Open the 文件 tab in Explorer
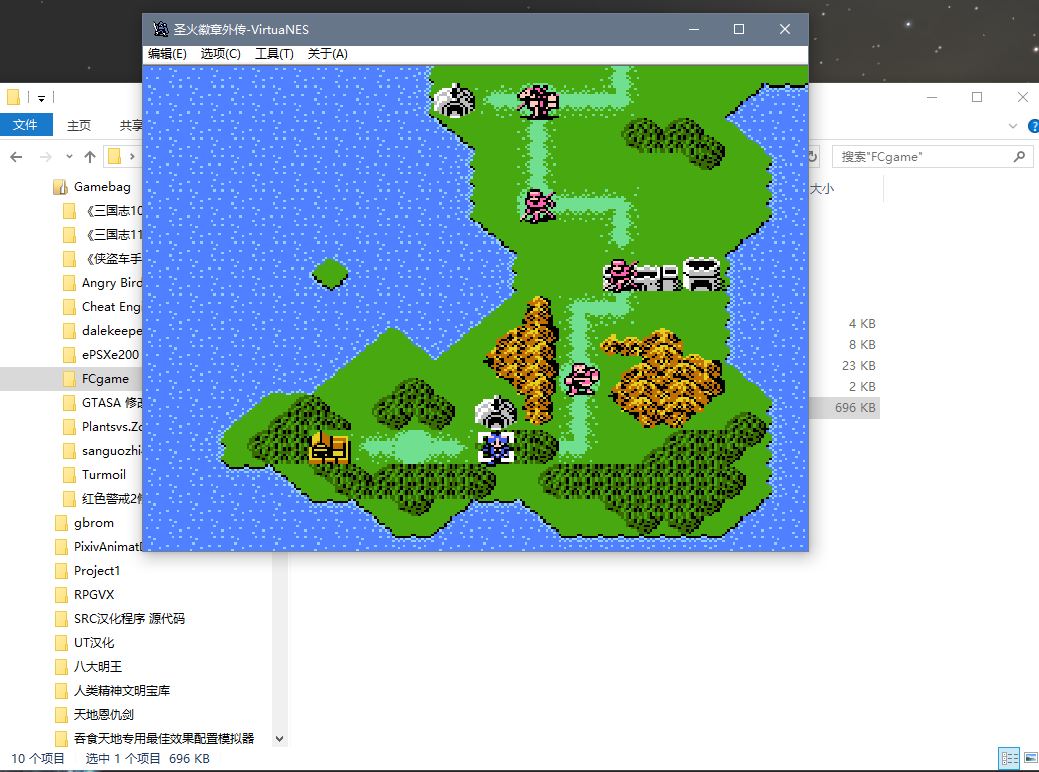This screenshot has width=1039, height=772. (x=26, y=125)
